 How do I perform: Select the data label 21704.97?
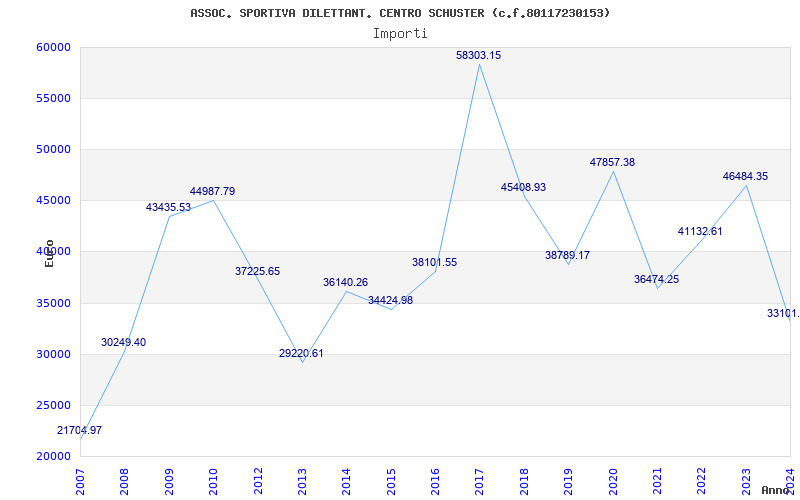tap(79, 430)
